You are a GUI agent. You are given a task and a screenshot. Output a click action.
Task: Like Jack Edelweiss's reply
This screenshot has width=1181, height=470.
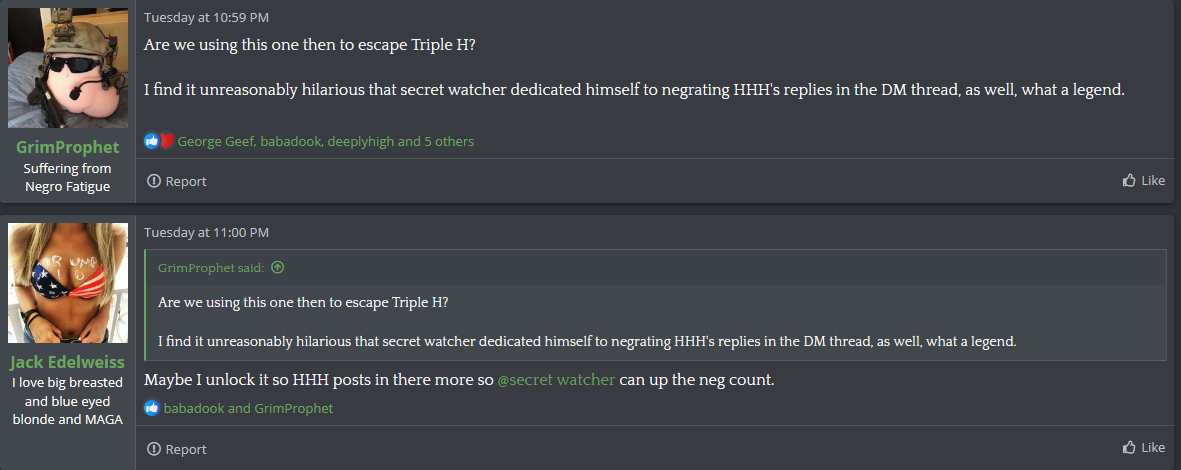click(1143, 447)
